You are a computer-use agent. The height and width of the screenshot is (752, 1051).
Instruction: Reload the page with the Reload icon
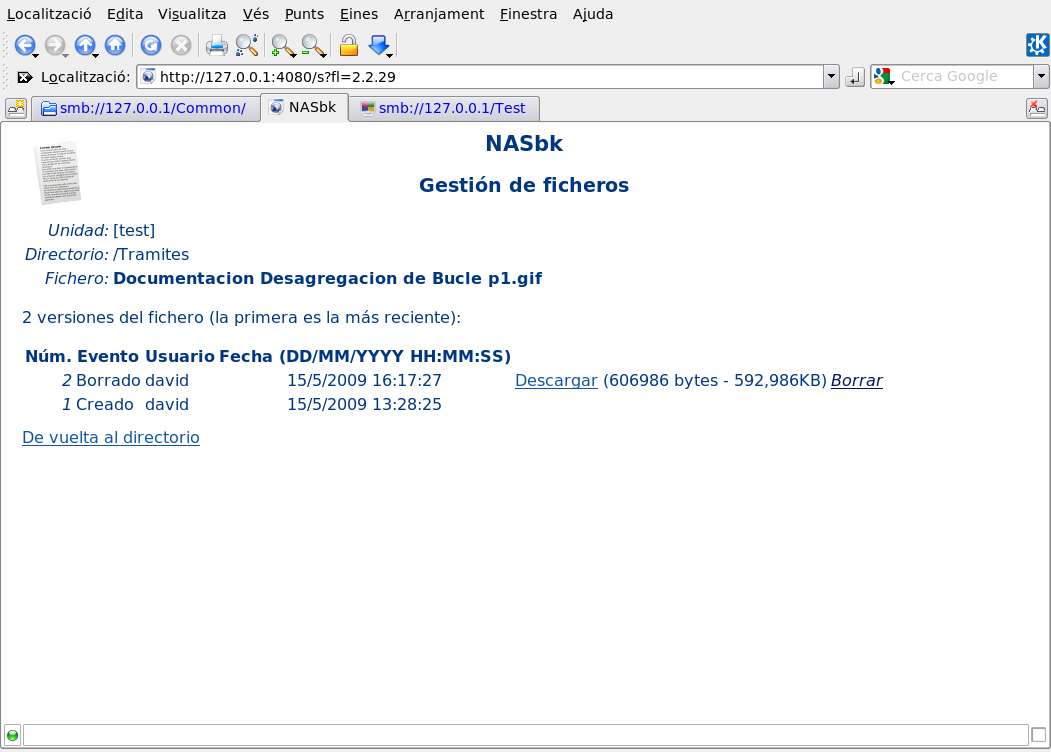(151, 45)
